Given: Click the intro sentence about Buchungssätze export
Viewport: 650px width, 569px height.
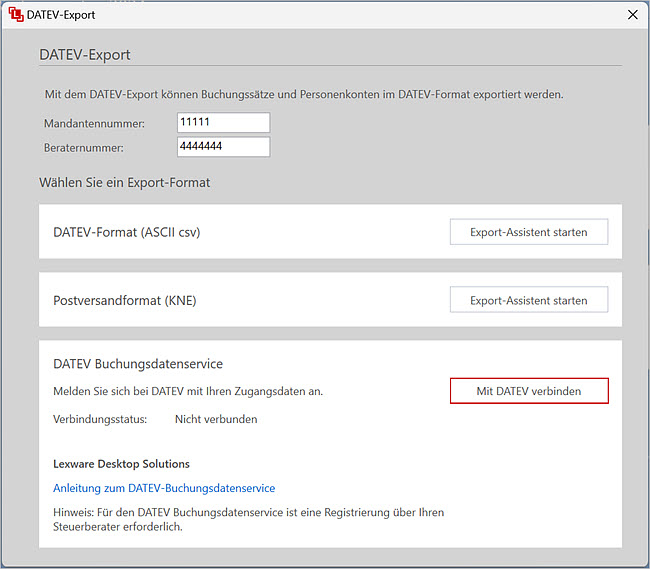Looking at the screenshot, I should (x=304, y=94).
